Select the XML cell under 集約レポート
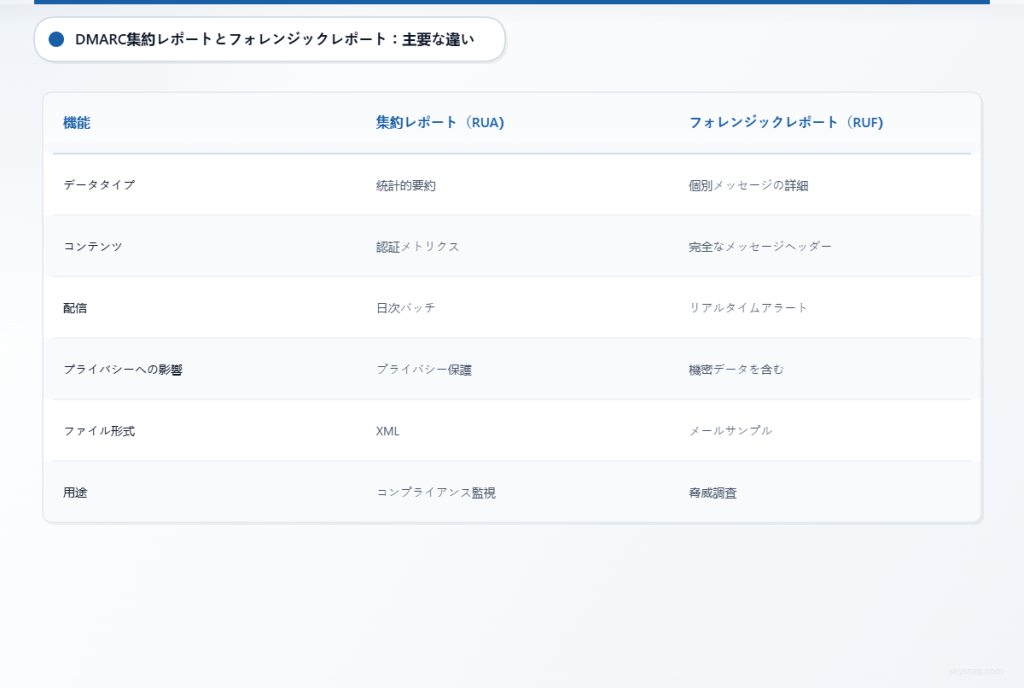This screenshot has height=688, width=1024. [388, 431]
